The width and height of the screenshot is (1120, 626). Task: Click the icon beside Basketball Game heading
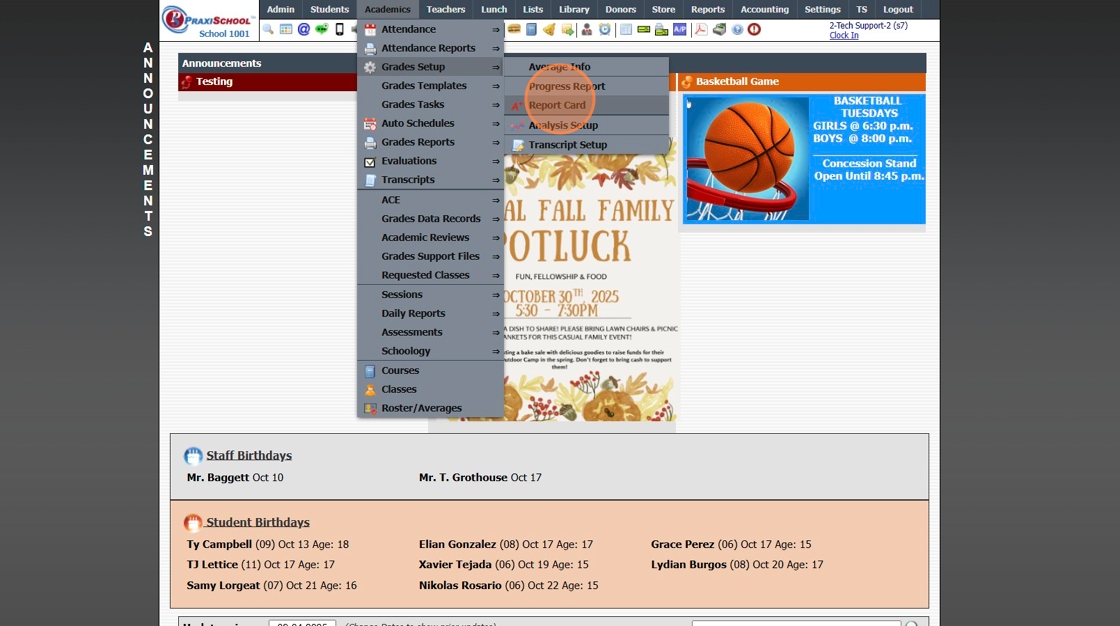point(686,81)
